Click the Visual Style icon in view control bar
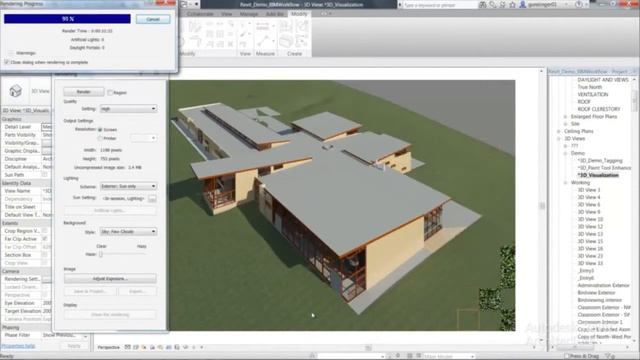640x360 pixels. coord(136,347)
